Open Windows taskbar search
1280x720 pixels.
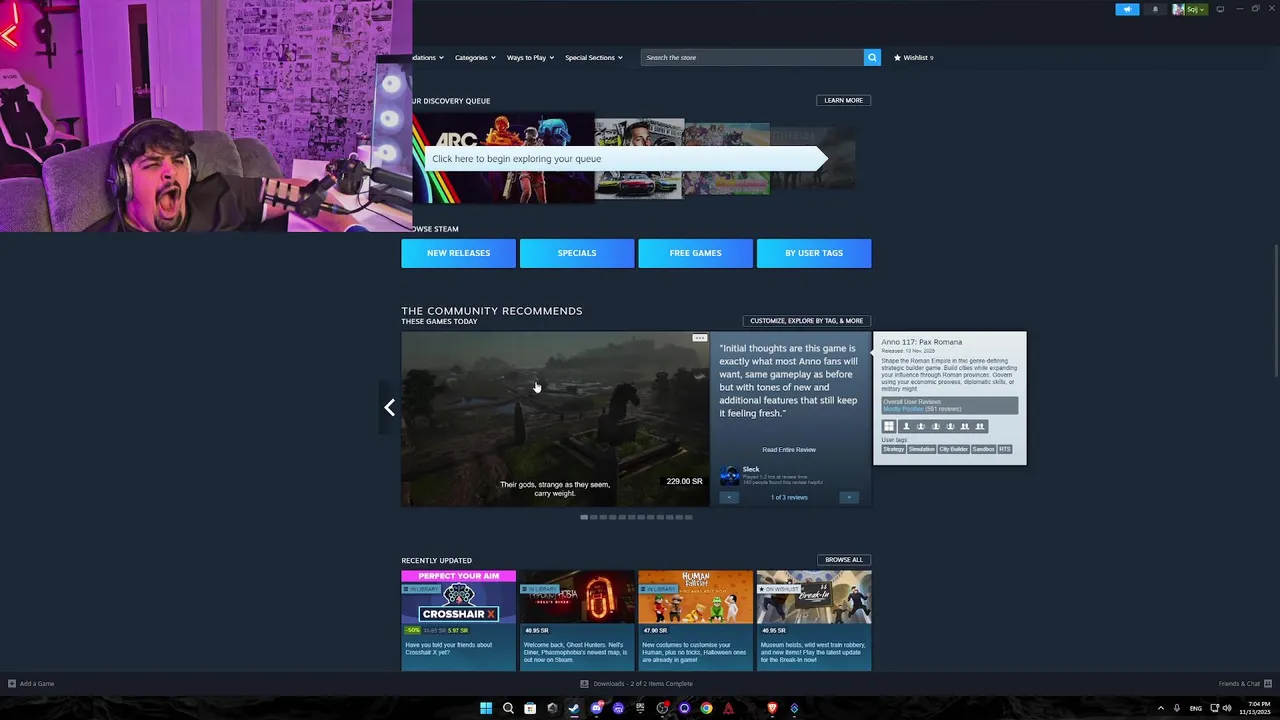[x=508, y=708]
